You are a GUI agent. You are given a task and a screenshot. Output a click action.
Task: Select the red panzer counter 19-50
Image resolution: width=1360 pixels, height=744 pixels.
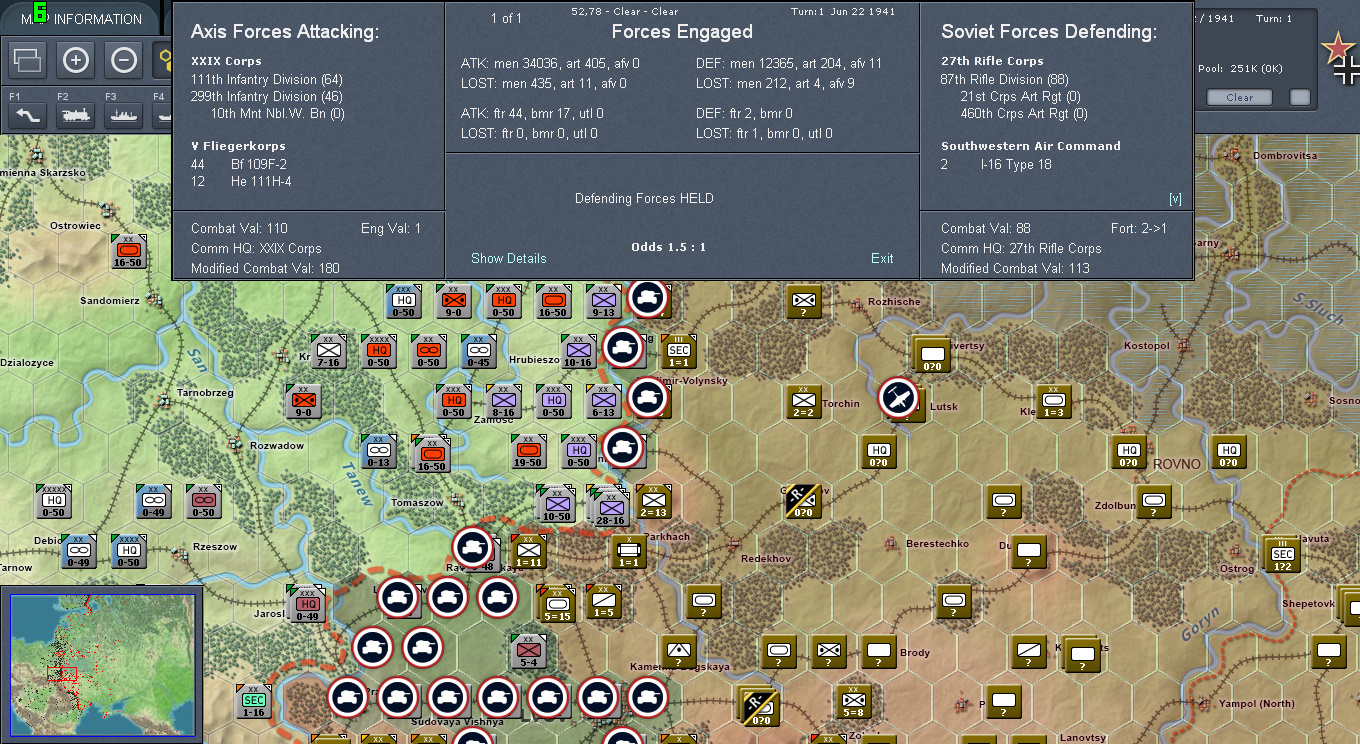tap(528, 451)
